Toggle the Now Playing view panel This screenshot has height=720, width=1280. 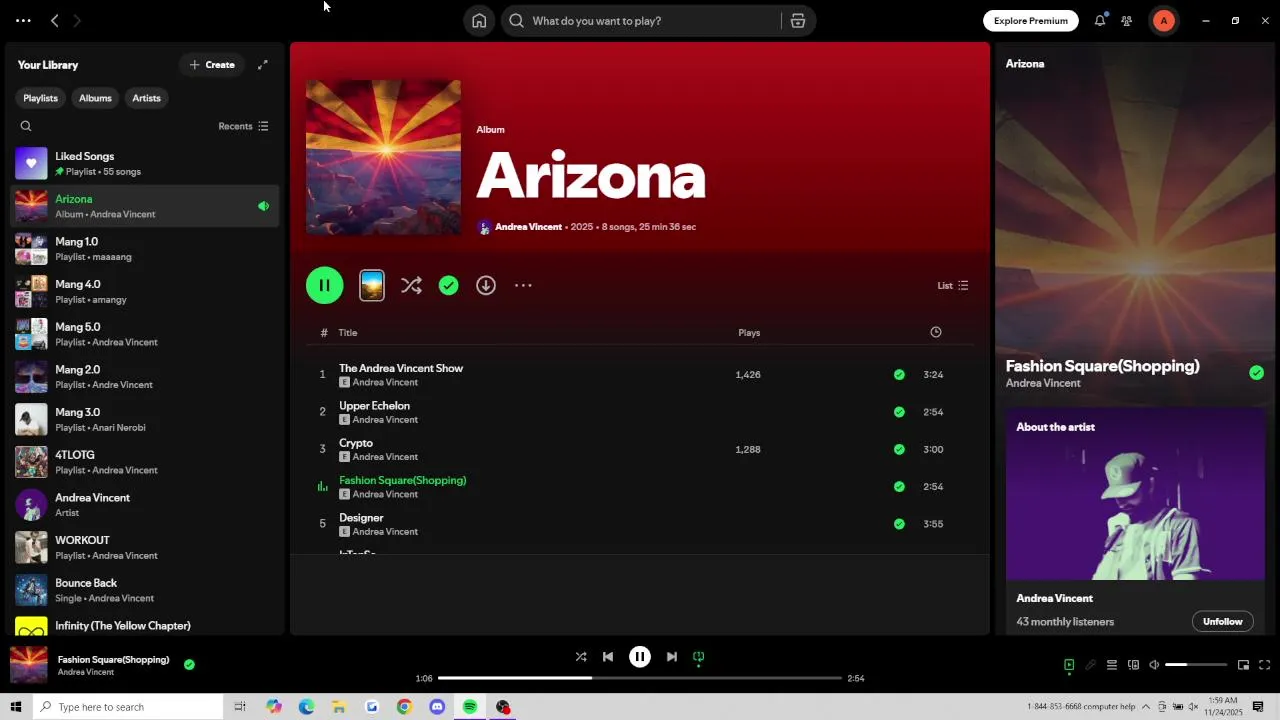coord(1069,665)
